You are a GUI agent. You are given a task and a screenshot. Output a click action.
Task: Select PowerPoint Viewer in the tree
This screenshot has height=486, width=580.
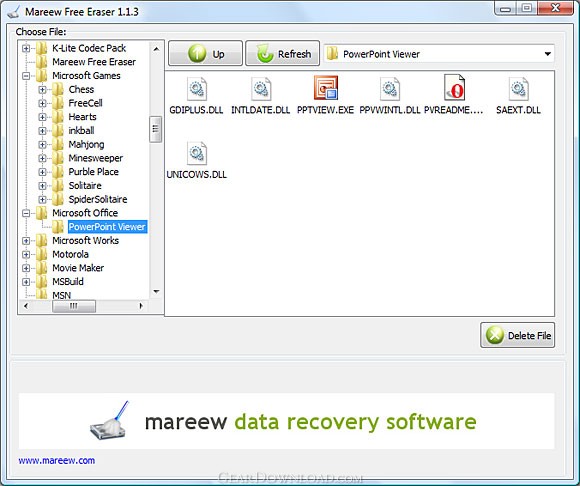pyautogui.click(x=107, y=227)
